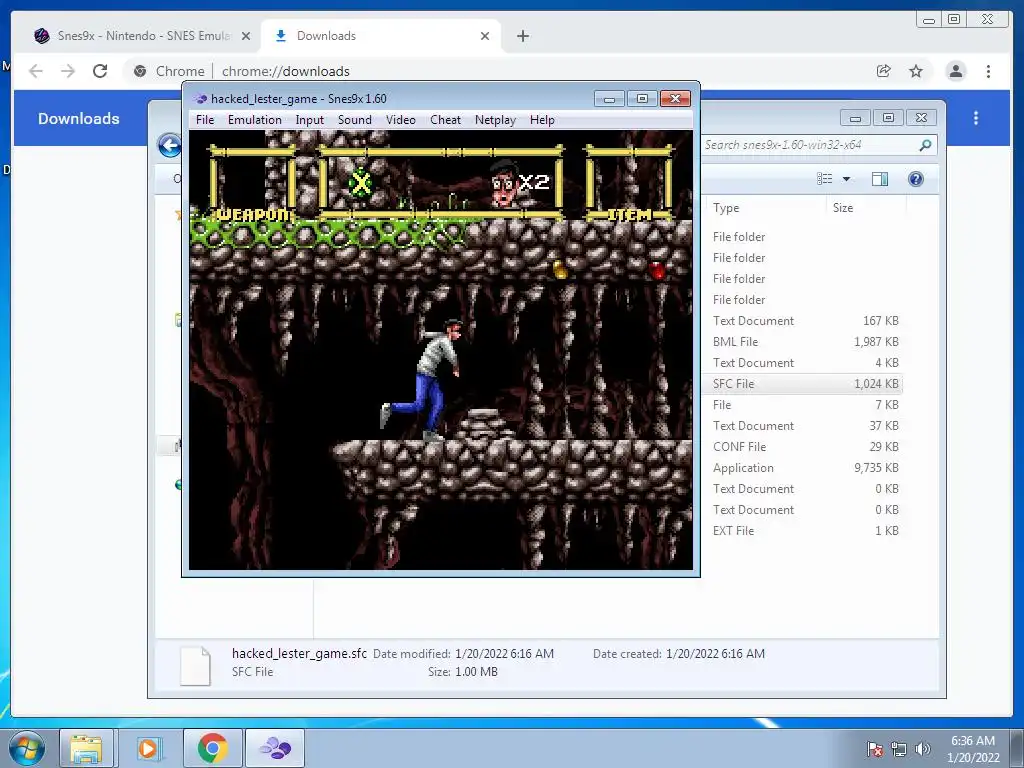Click the volume speaker tray icon
The image size is (1024, 768).
pyautogui.click(x=922, y=749)
